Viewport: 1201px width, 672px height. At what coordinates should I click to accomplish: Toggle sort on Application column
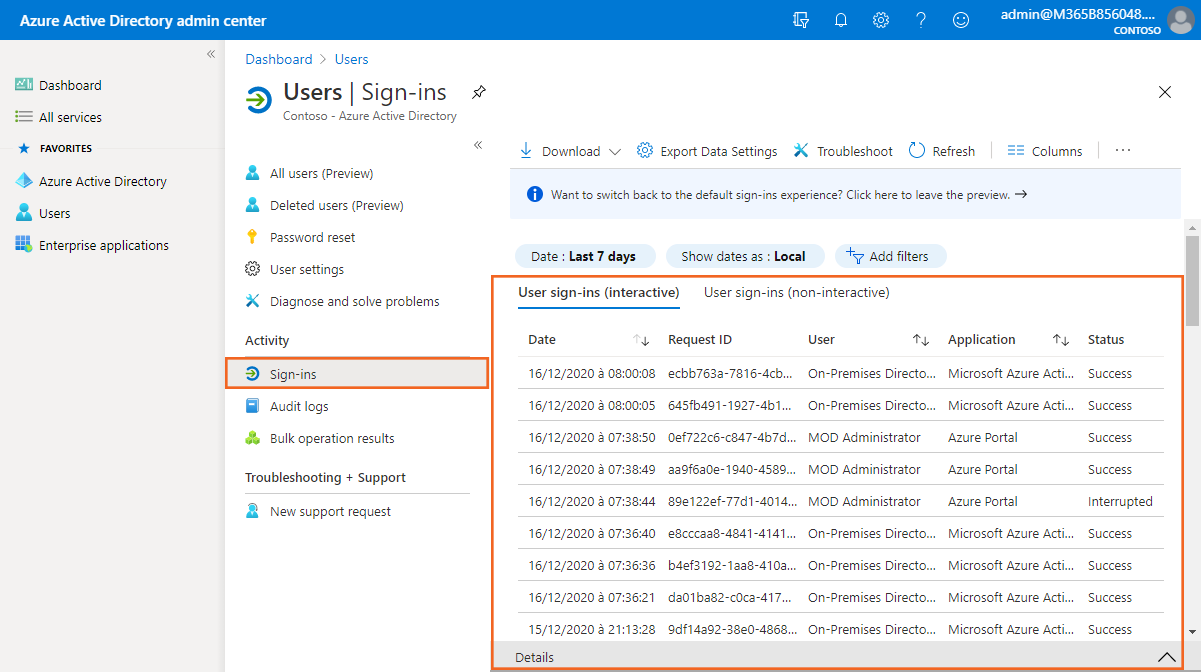click(1061, 340)
